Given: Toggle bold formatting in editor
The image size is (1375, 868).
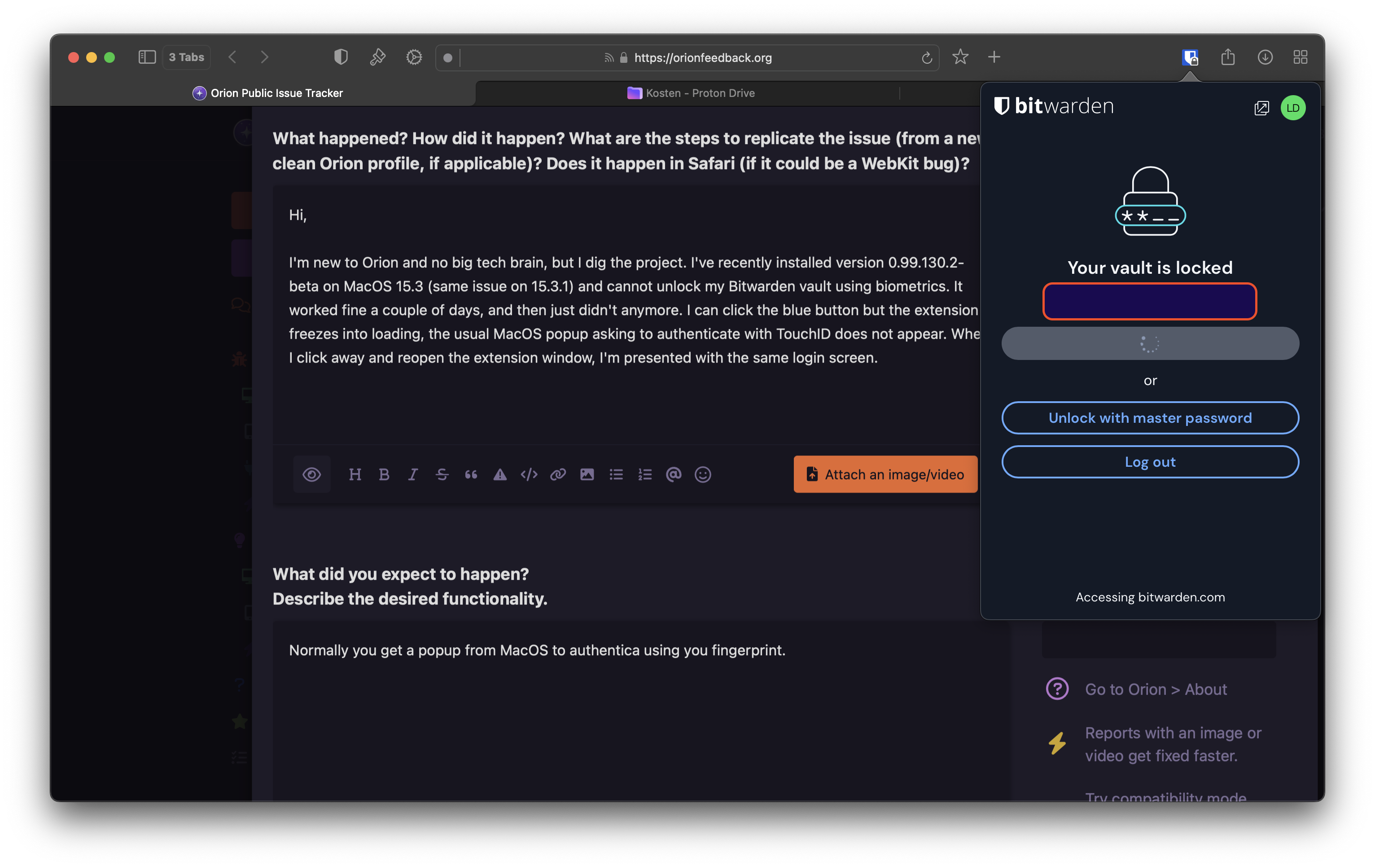Looking at the screenshot, I should 384,474.
